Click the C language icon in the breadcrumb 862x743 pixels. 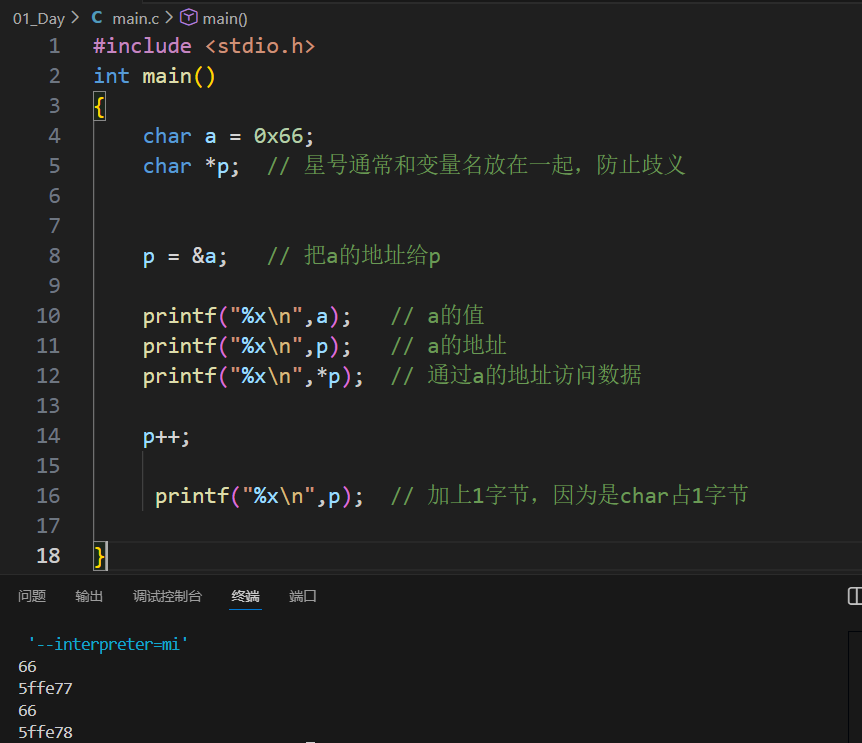coord(97,17)
